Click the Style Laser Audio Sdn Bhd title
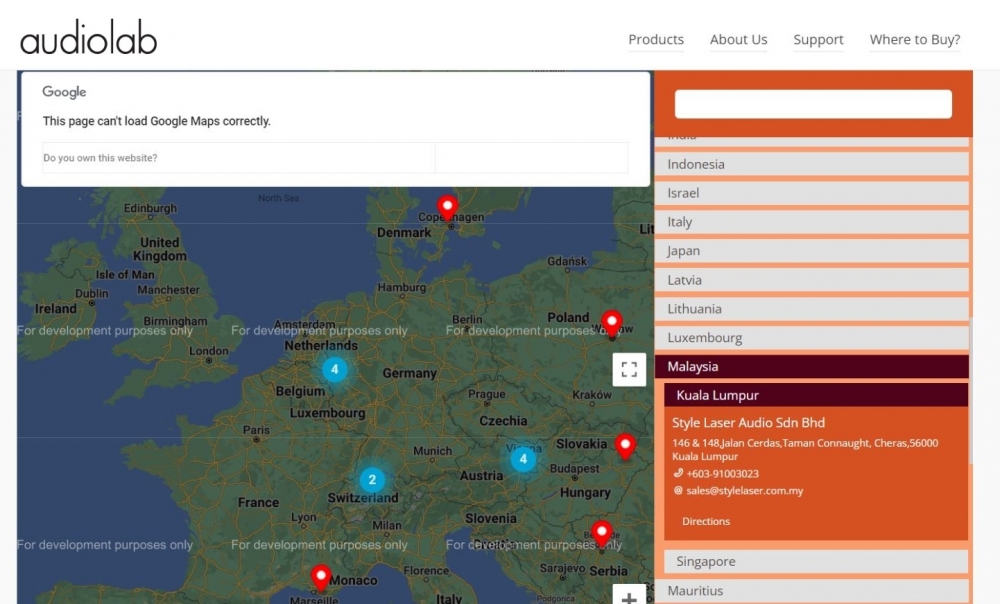Image resolution: width=1000 pixels, height=604 pixels. (x=748, y=422)
